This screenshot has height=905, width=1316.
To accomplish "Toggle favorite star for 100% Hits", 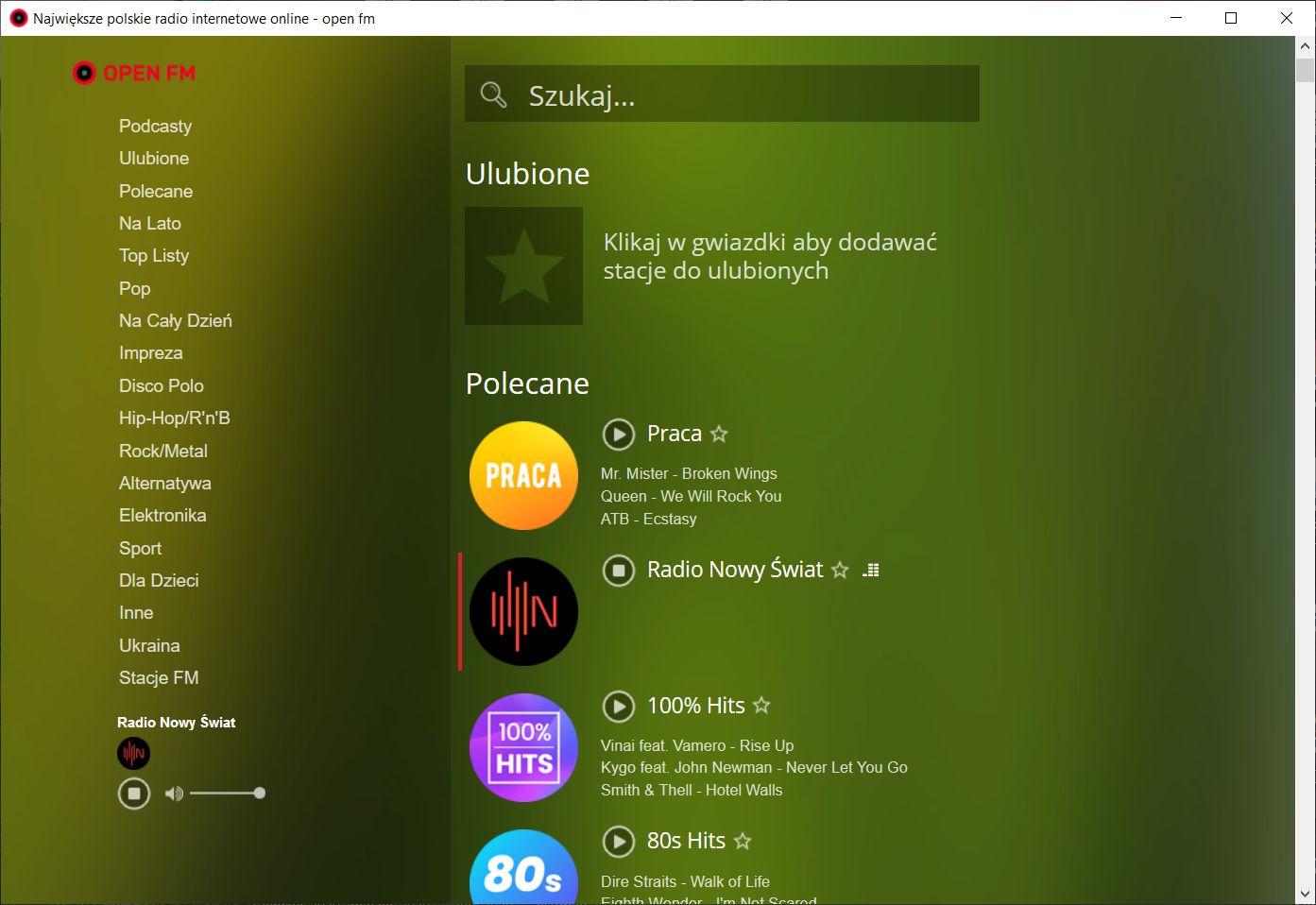I will pyautogui.click(x=761, y=705).
